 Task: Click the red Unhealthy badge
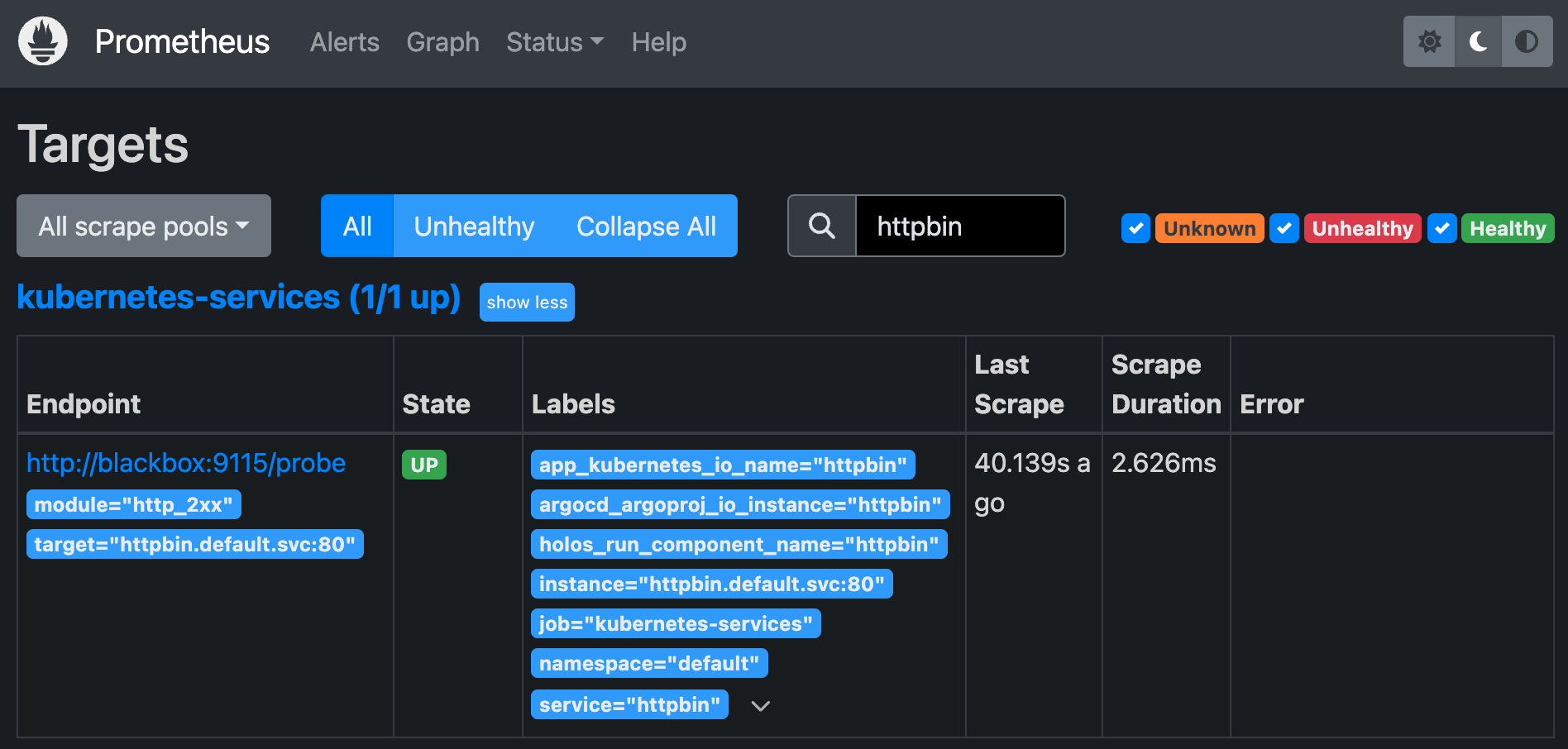pos(1362,228)
